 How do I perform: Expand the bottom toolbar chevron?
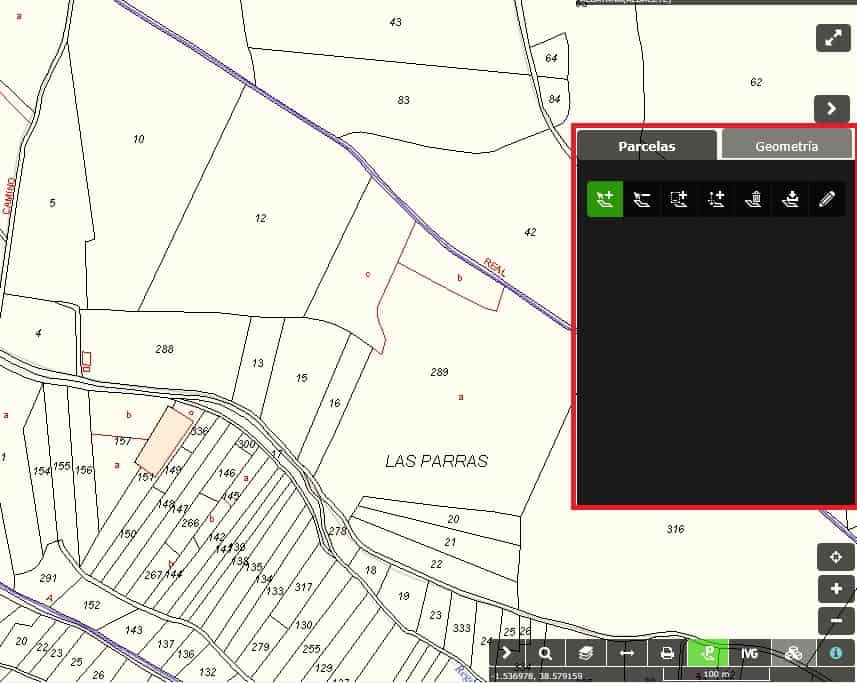507,653
